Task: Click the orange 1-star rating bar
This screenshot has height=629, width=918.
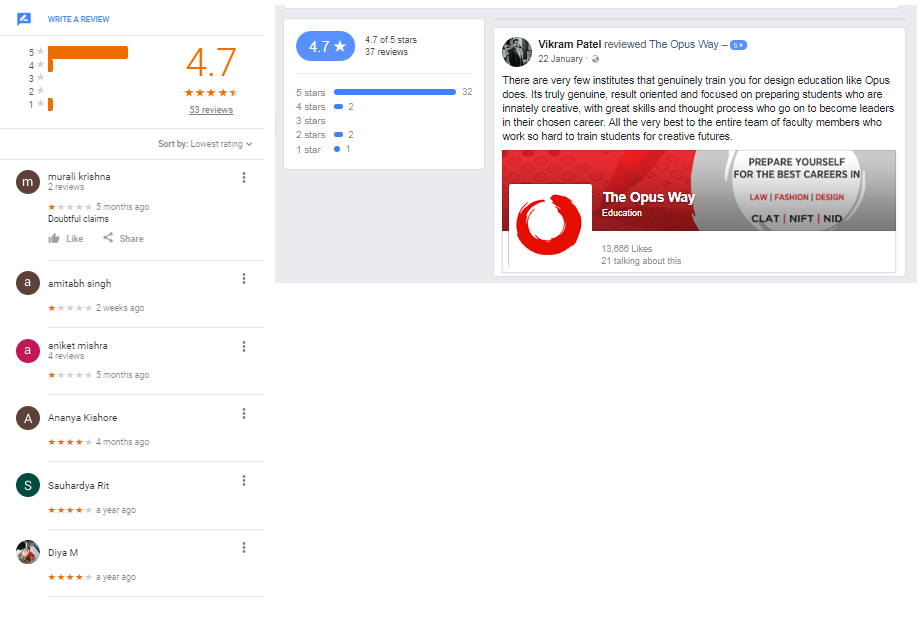Action: [x=50, y=104]
